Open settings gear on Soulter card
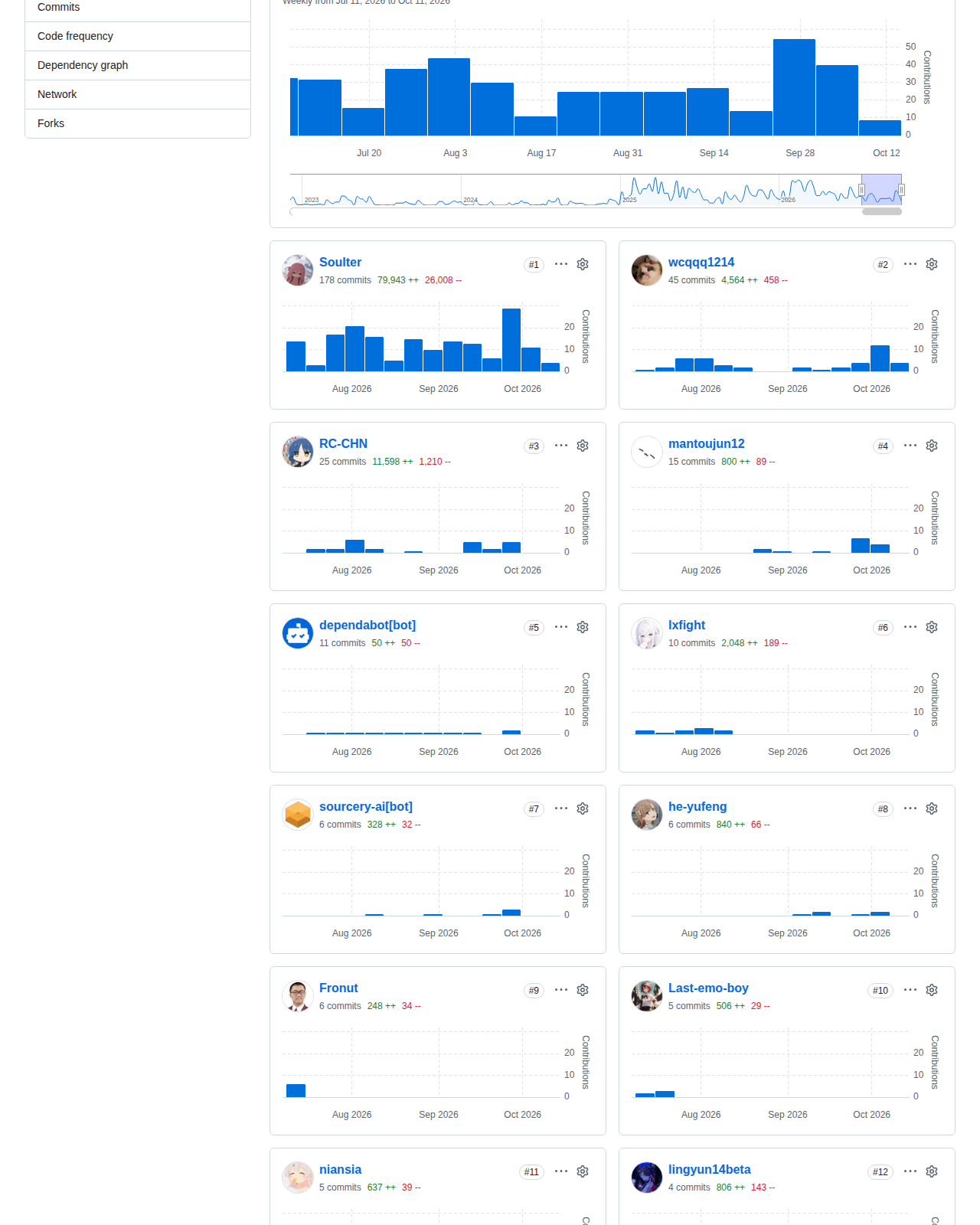The image size is (980, 1225). pyautogui.click(x=583, y=264)
